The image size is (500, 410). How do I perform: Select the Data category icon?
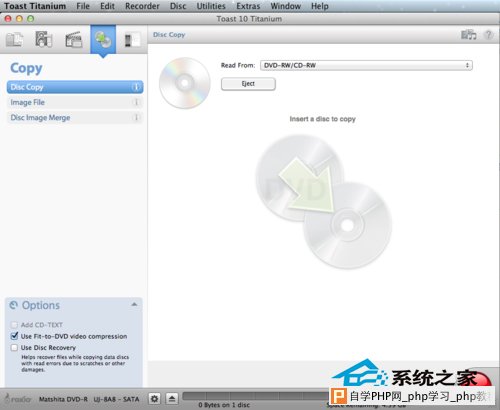[x=14, y=39]
